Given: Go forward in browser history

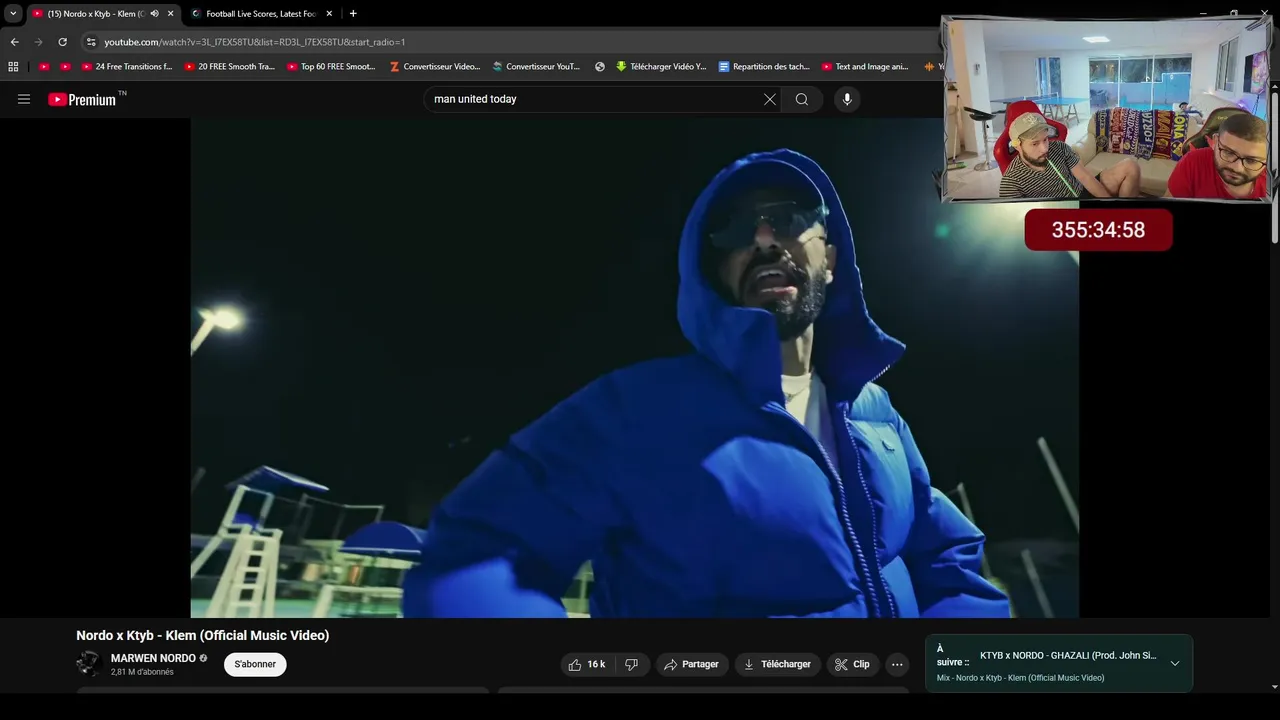Looking at the screenshot, I should pyautogui.click(x=38, y=42).
